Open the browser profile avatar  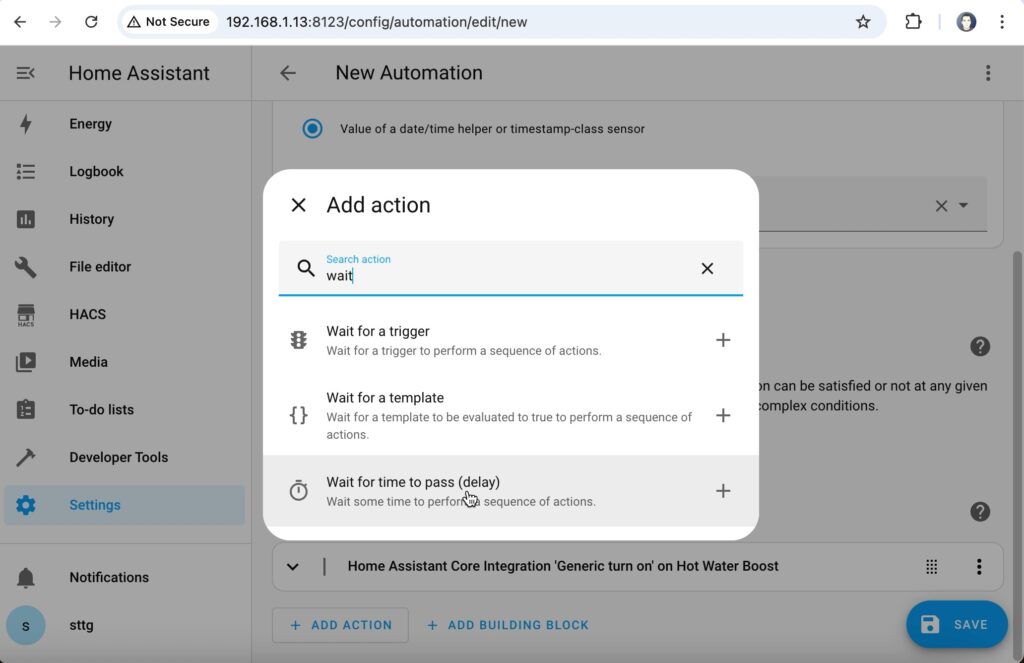pyautogui.click(x=966, y=22)
